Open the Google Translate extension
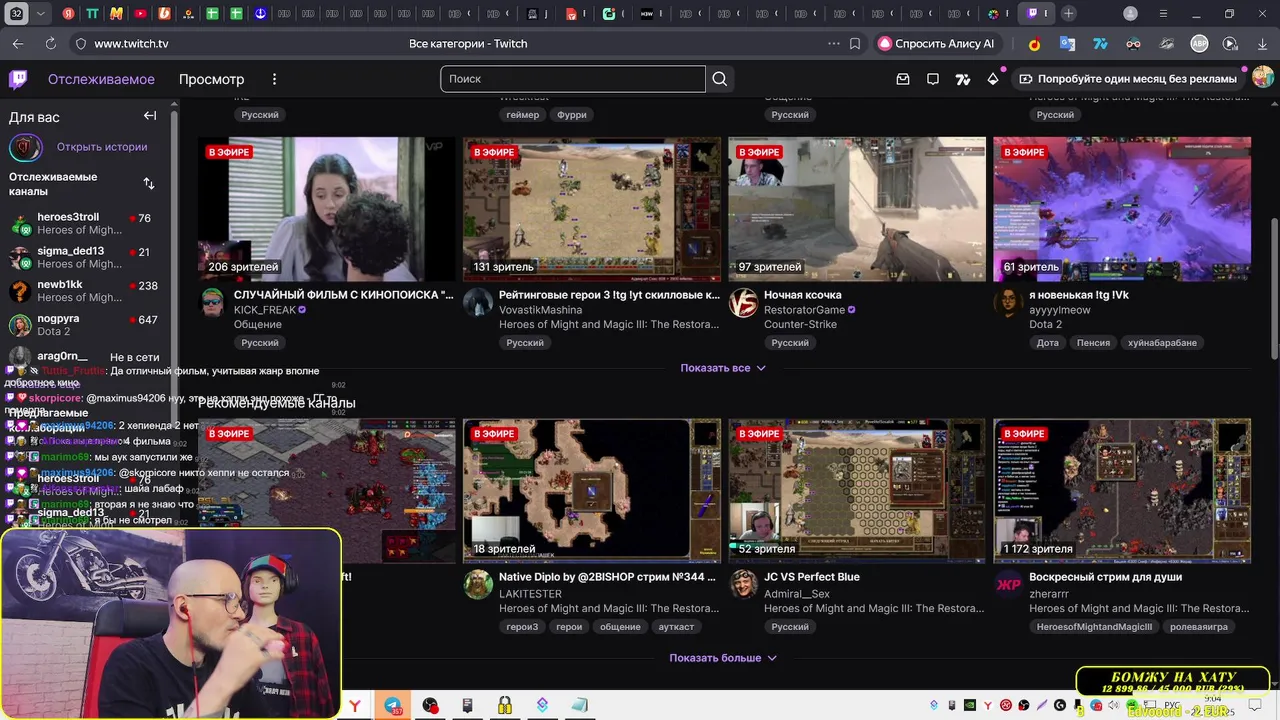 pyautogui.click(x=1067, y=44)
